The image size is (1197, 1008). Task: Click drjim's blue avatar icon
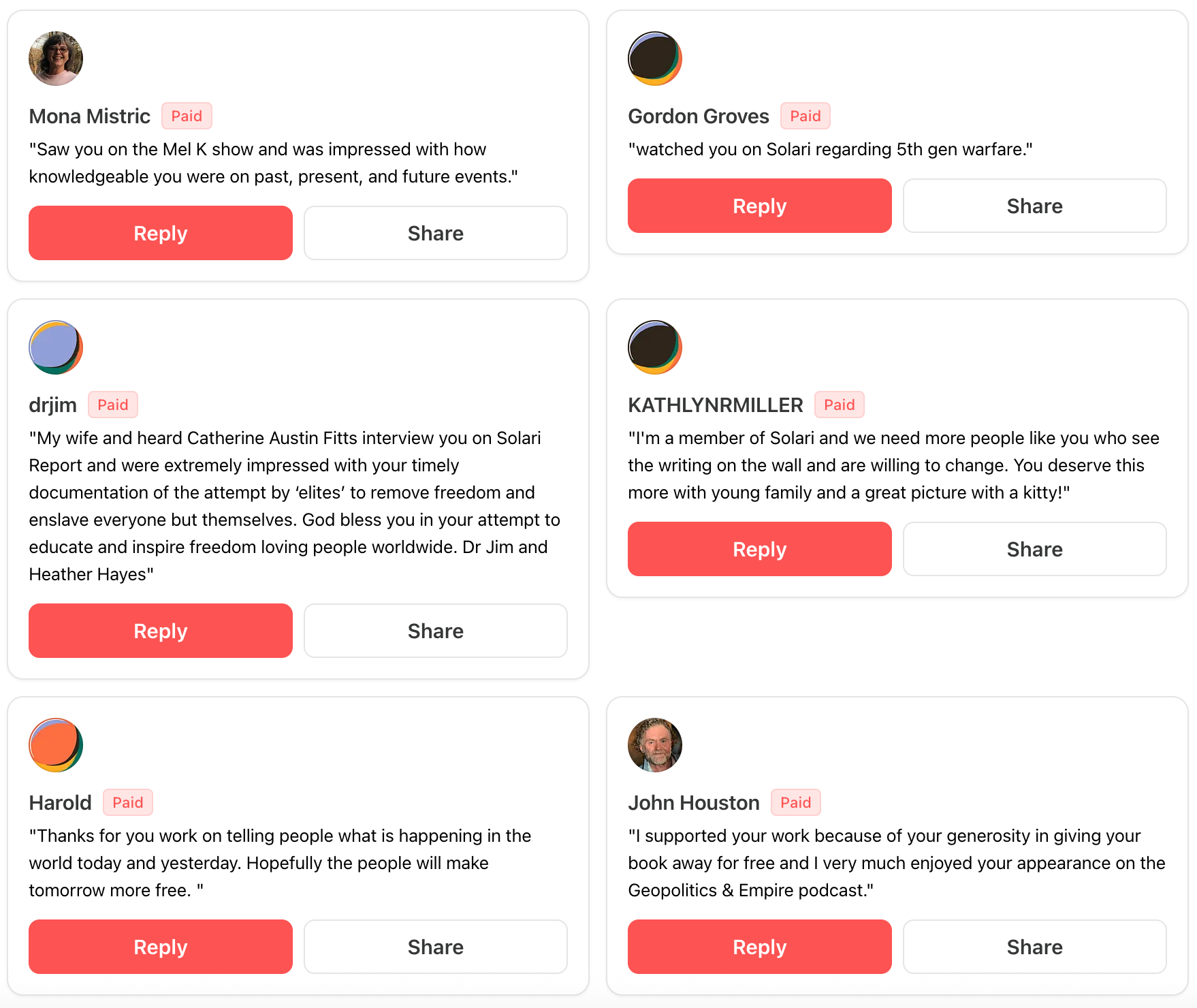coord(56,347)
